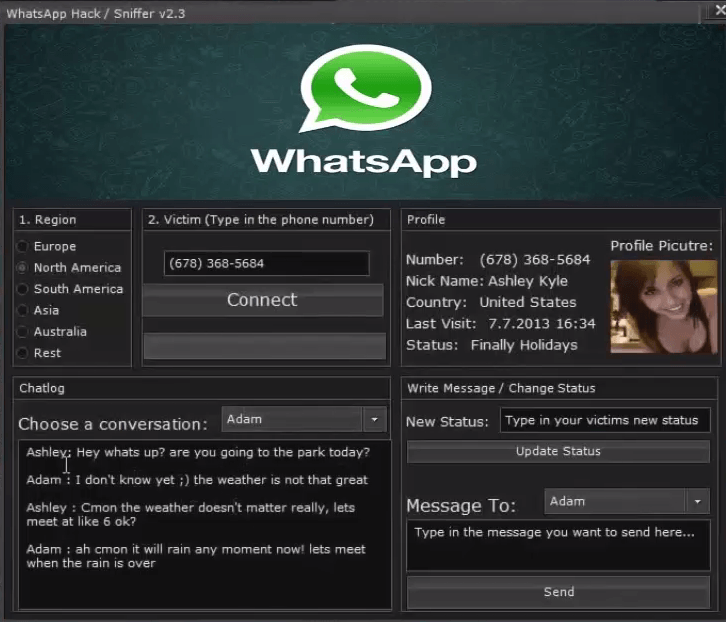Viewport: 726px width, 622px height.
Task: Close the Sniffer v2.3 window
Action: pos(719,9)
